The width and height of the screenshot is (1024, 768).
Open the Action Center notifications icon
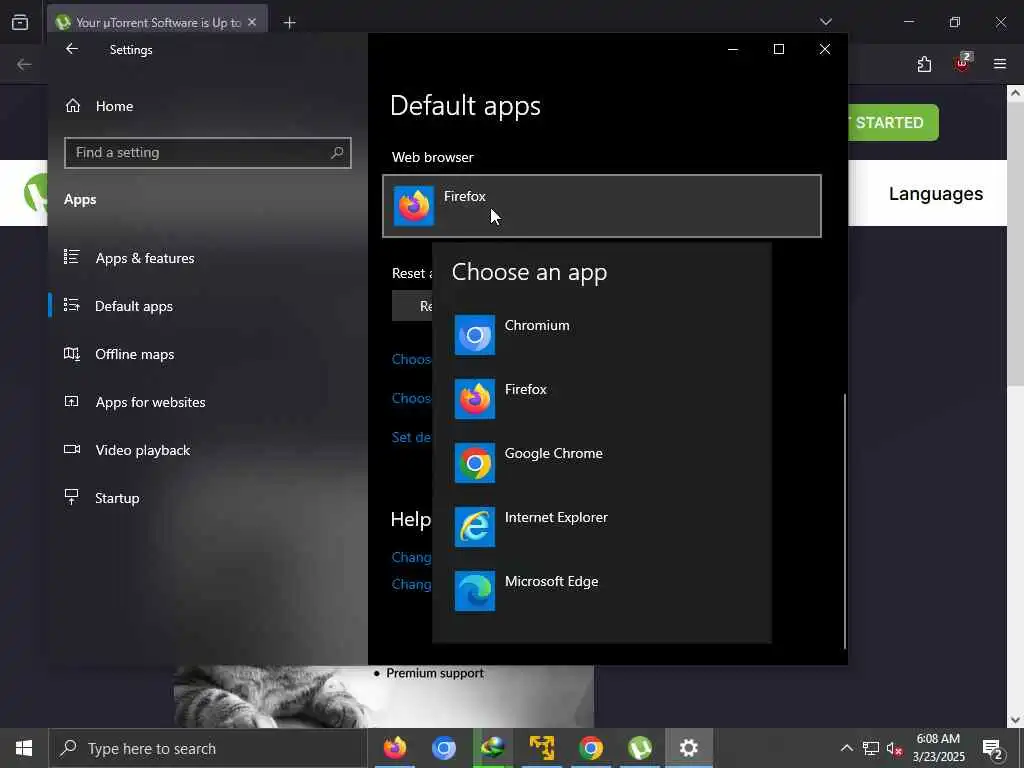992,748
